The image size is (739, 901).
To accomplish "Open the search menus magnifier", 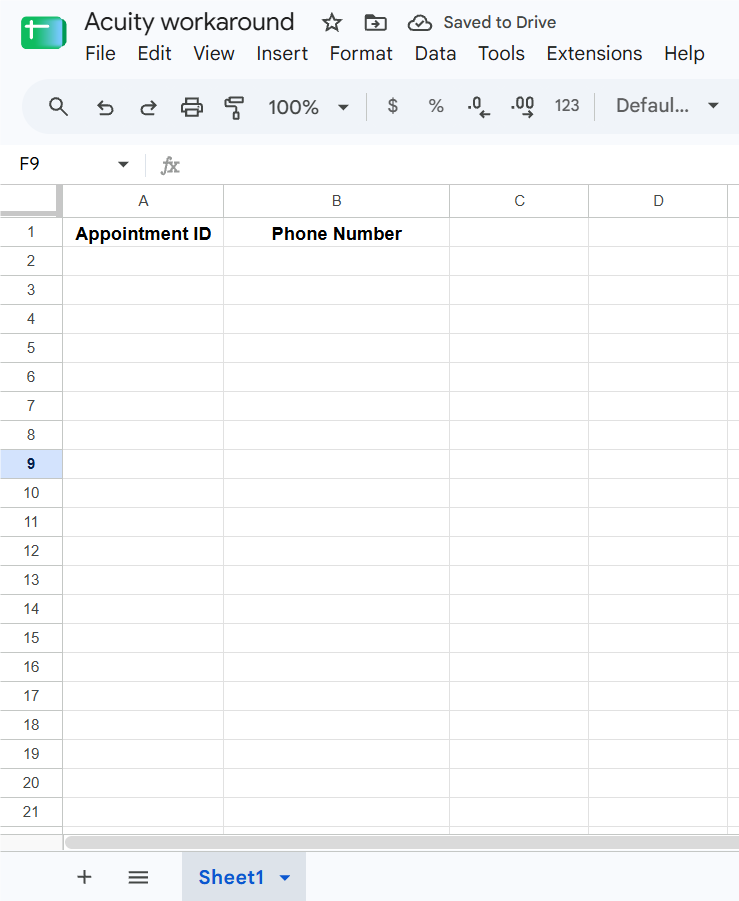I will [58, 106].
